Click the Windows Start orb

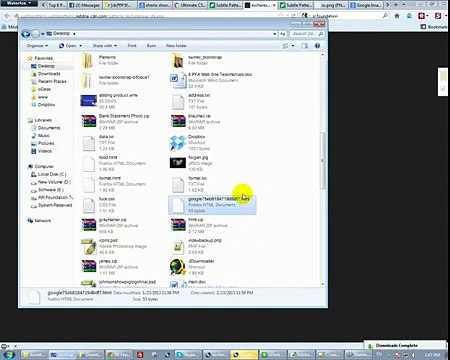coord(9,355)
